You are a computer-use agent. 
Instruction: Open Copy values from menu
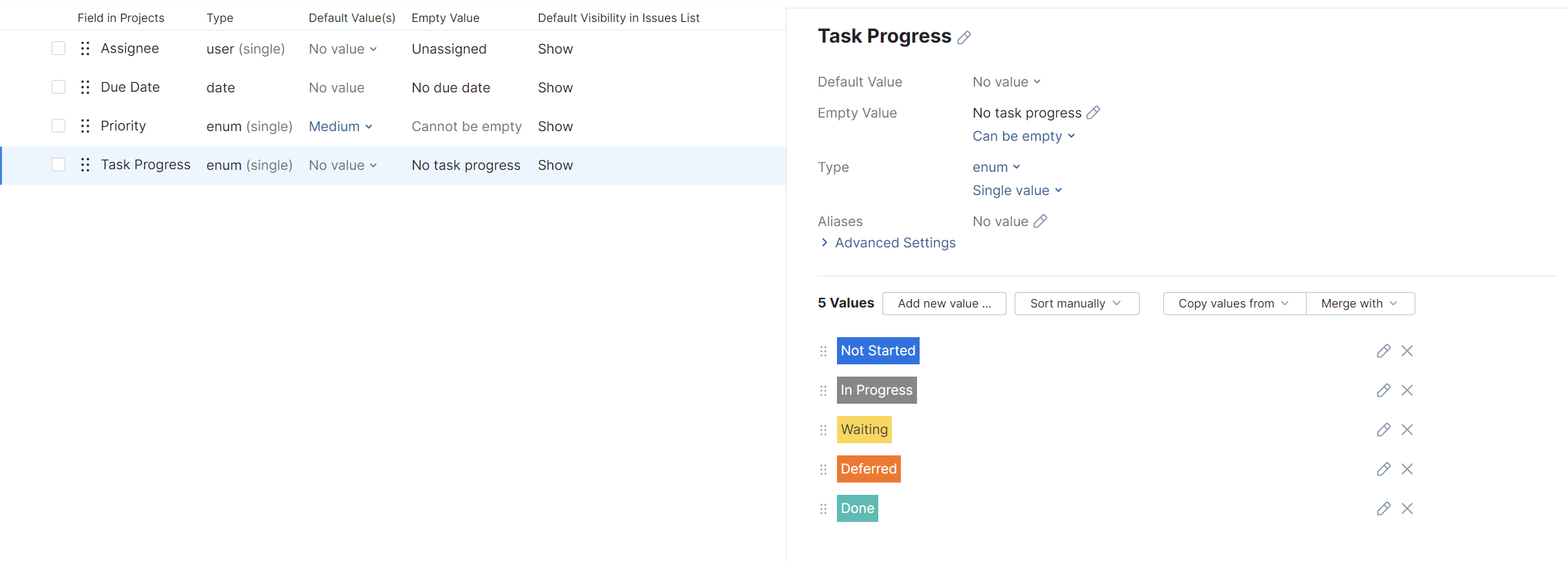[x=1233, y=304]
